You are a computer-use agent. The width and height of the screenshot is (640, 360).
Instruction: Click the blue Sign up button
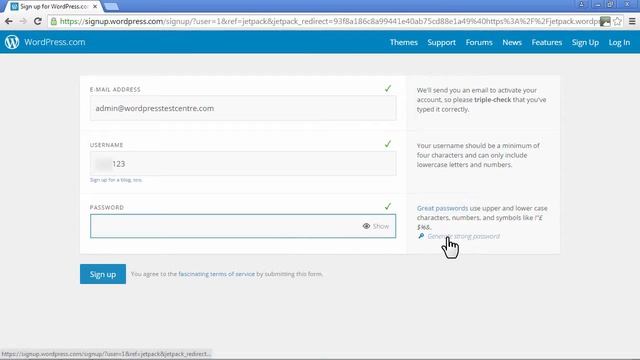(x=103, y=274)
